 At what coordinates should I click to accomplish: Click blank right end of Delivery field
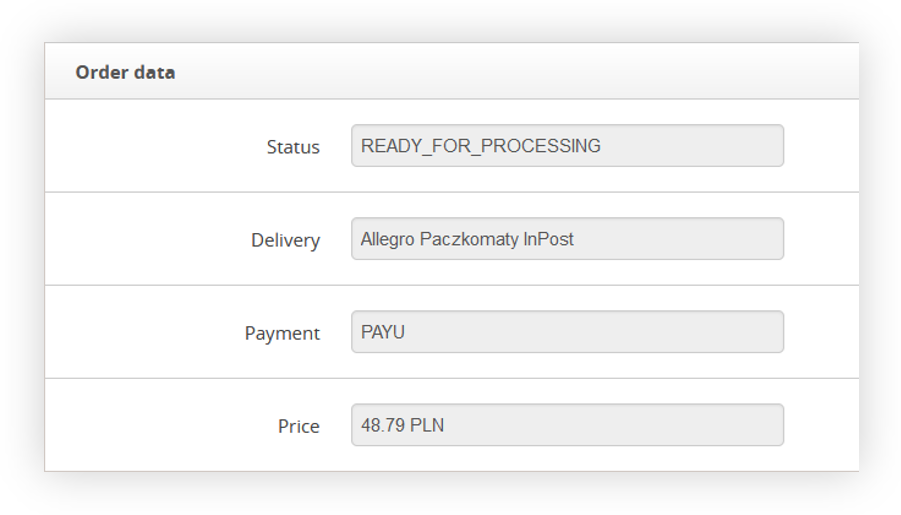click(x=740, y=239)
